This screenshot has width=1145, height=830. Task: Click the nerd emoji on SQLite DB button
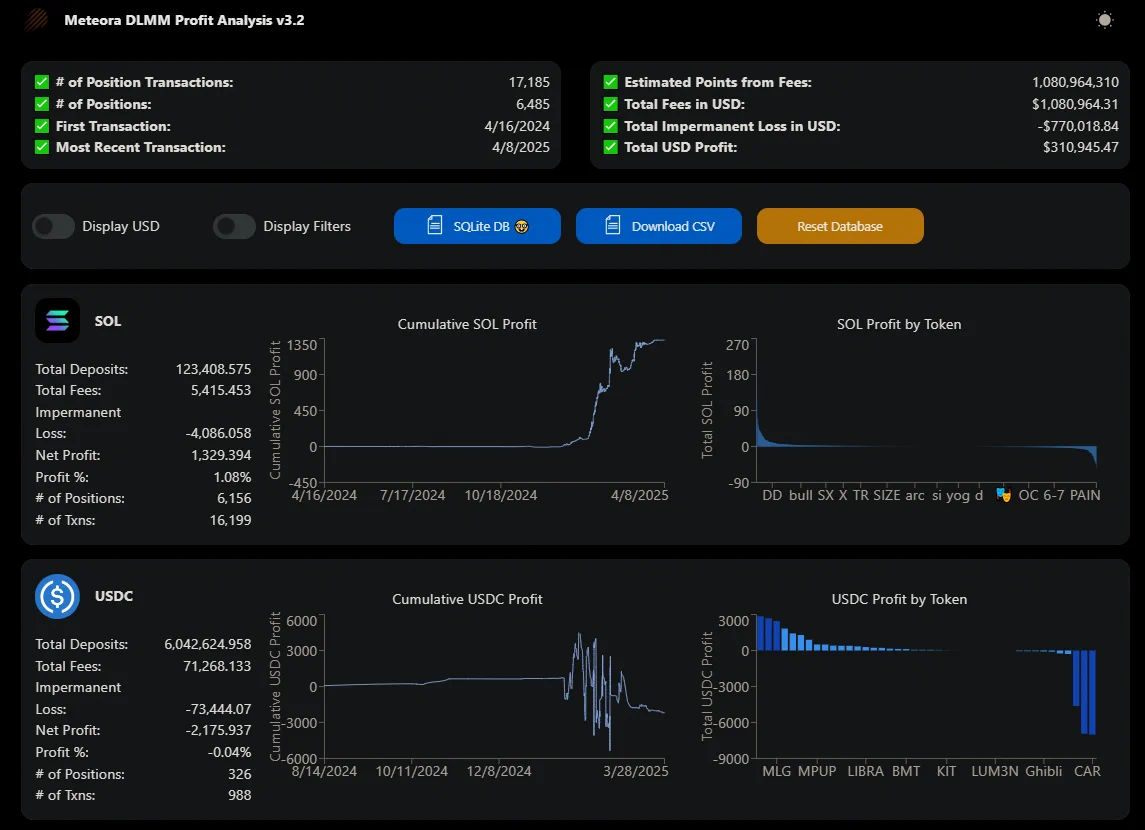click(521, 226)
